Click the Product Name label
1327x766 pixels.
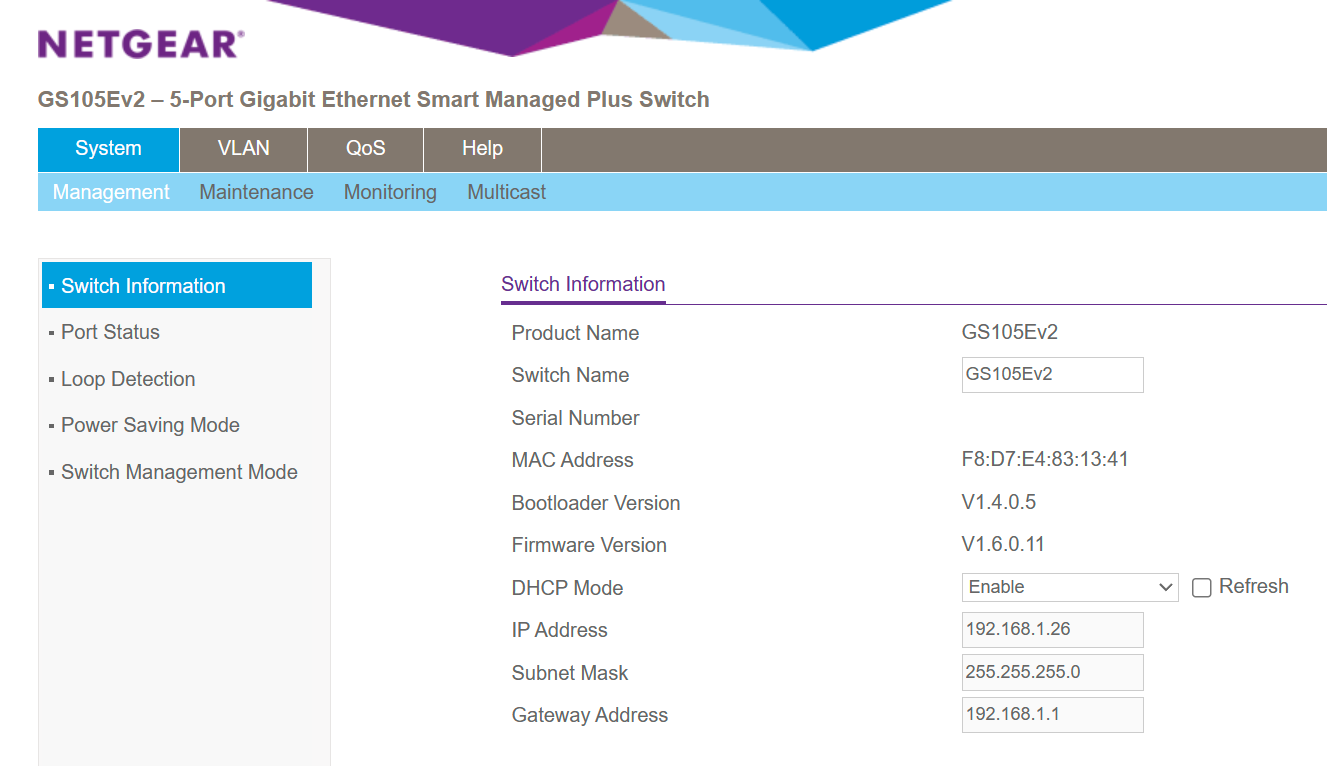(575, 333)
